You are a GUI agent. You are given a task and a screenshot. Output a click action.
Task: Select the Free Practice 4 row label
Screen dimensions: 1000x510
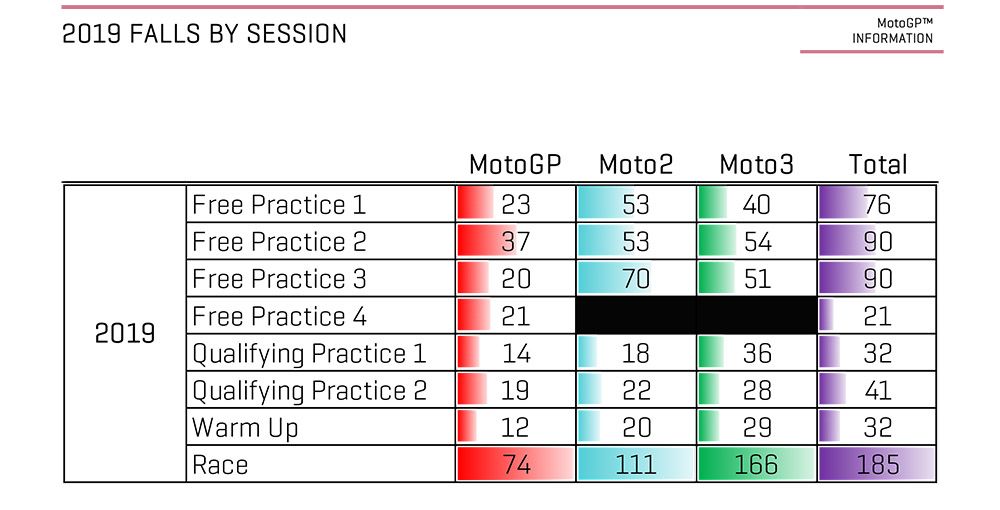pyautogui.click(x=279, y=316)
